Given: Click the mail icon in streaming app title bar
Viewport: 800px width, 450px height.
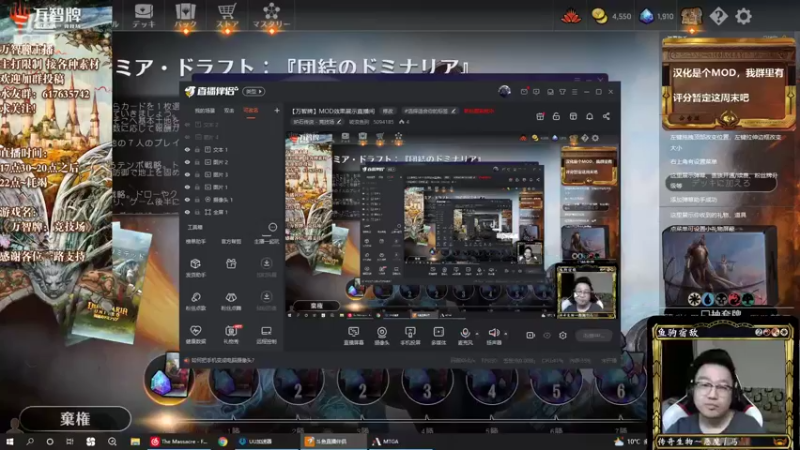Looking at the screenshot, I should 524,92.
